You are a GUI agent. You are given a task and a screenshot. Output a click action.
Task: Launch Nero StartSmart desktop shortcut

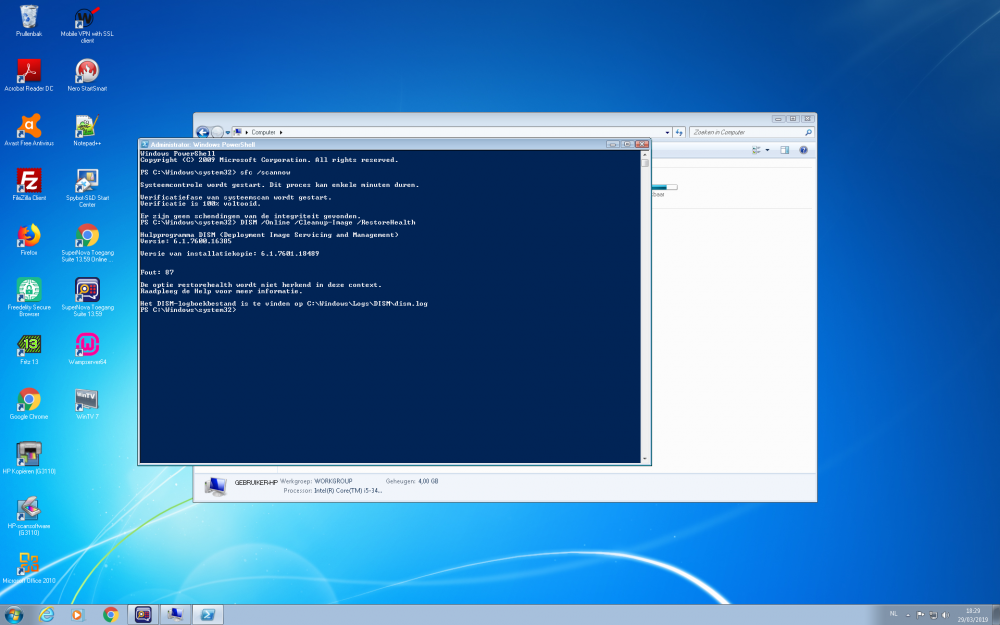click(87, 71)
